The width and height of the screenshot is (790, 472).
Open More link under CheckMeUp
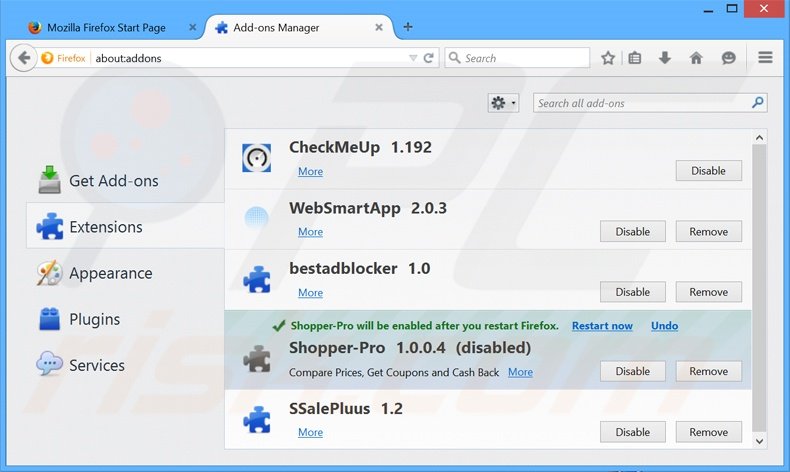tap(310, 171)
